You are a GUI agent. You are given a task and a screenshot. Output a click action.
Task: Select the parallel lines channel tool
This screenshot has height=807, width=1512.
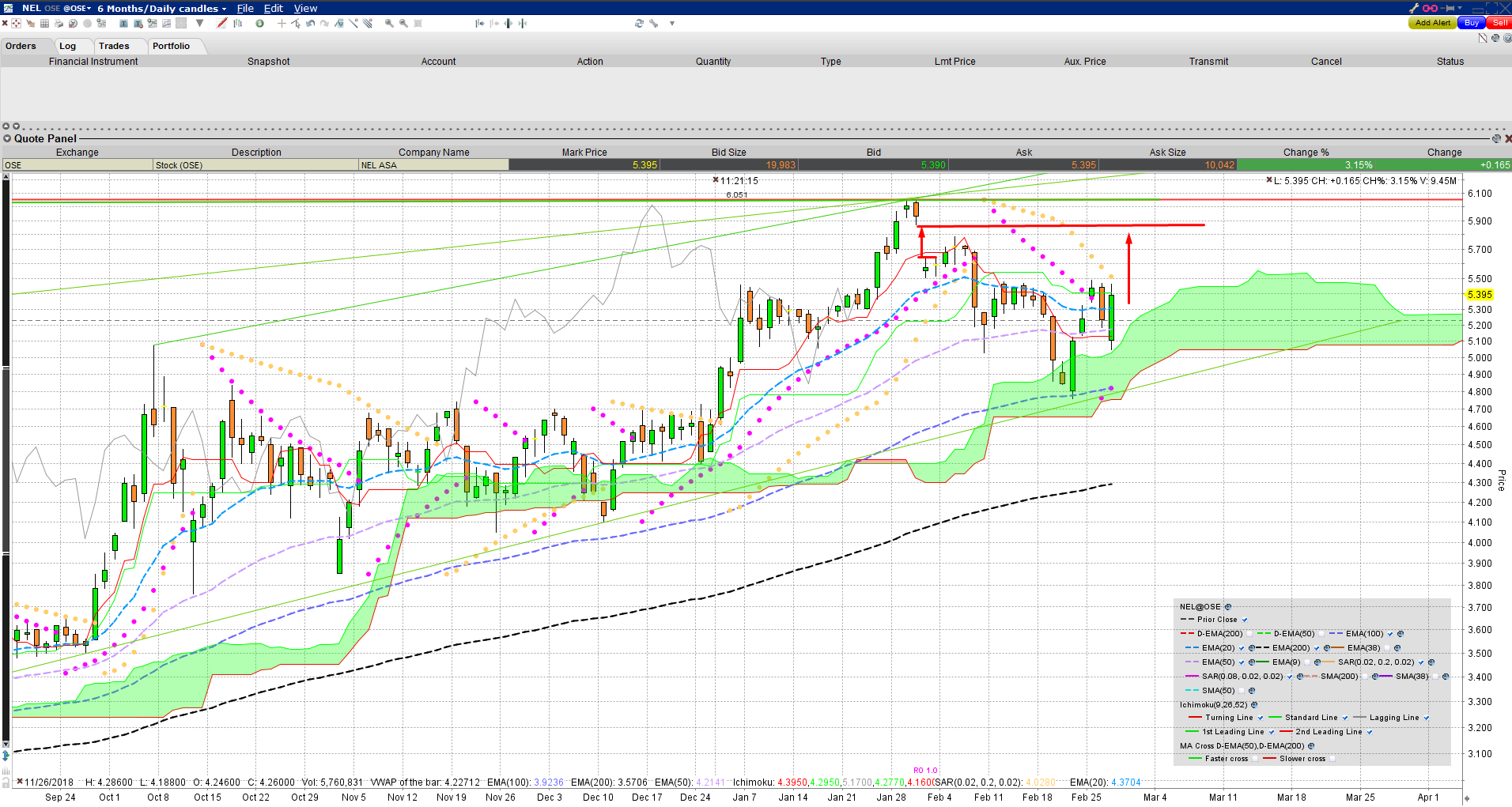click(367, 23)
